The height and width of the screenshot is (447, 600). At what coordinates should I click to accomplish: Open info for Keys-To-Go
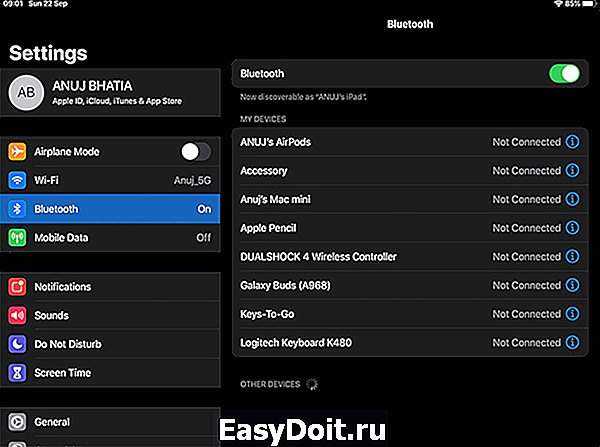(x=572, y=314)
